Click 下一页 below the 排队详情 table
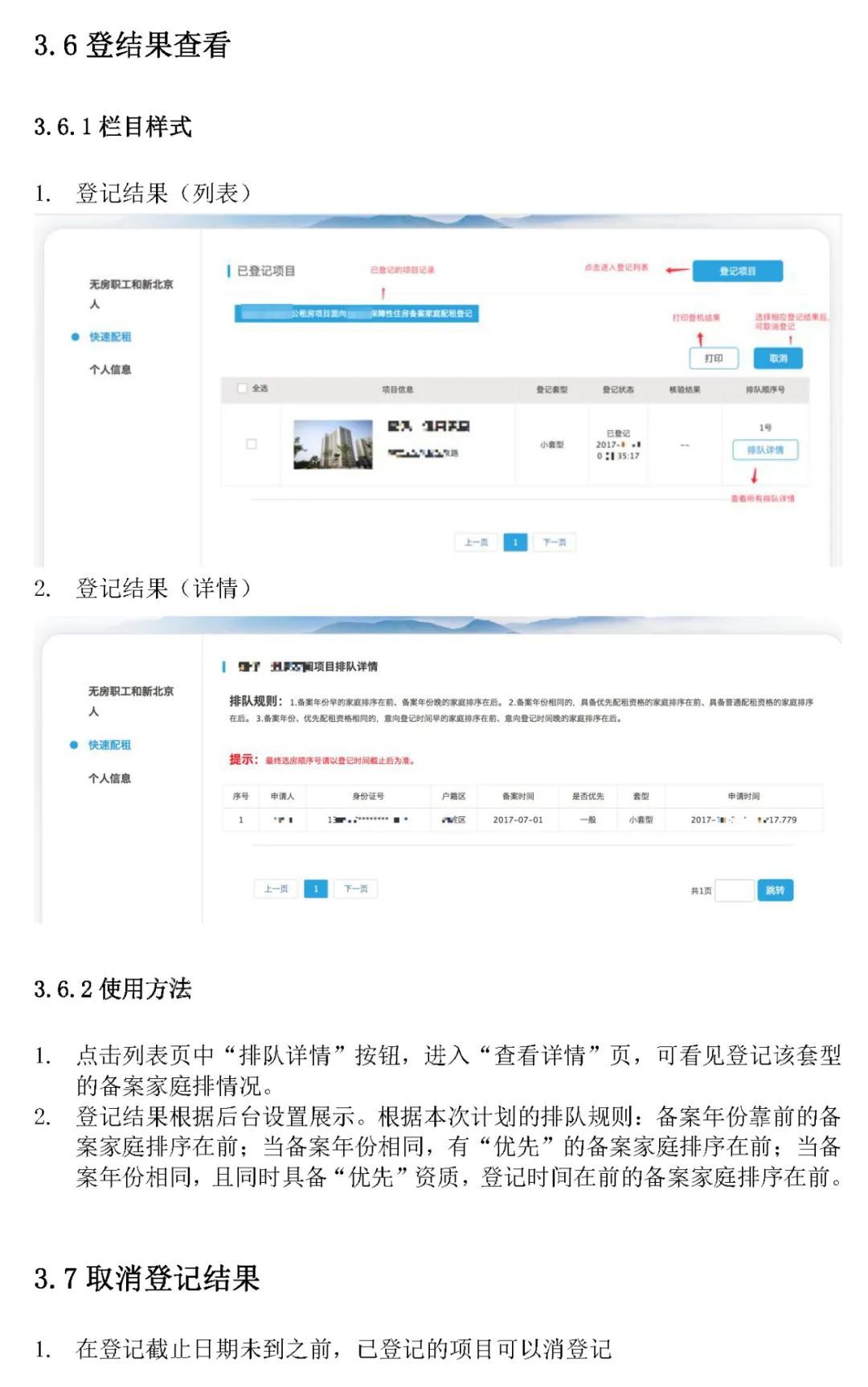 (356, 889)
